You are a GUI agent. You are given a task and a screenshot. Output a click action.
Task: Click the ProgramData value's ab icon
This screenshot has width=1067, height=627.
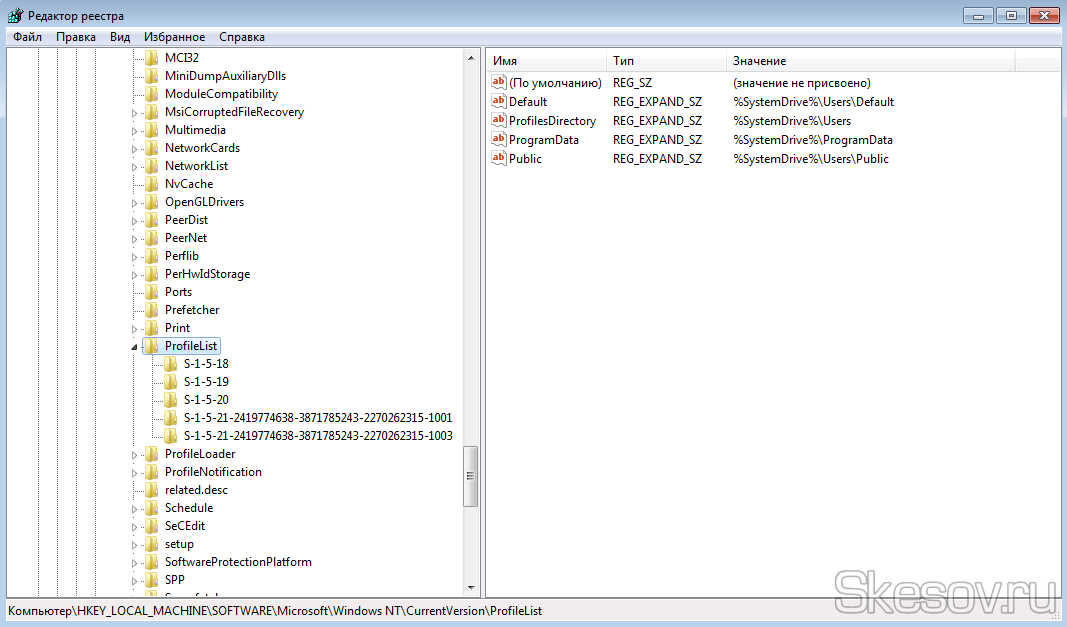[499, 139]
